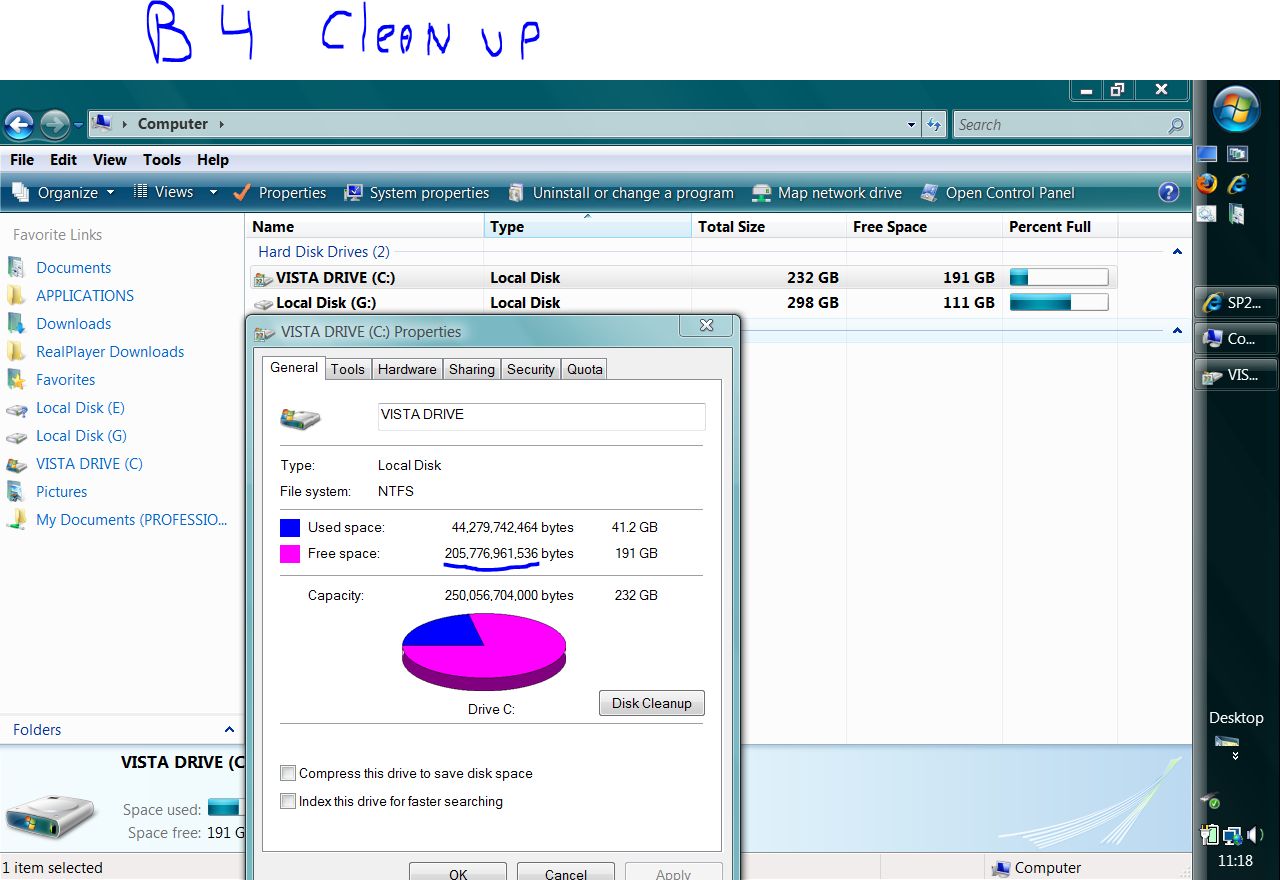Switch to the Security tab
This screenshot has width=1280, height=880.
pyautogui.click(x=531, y=369)
